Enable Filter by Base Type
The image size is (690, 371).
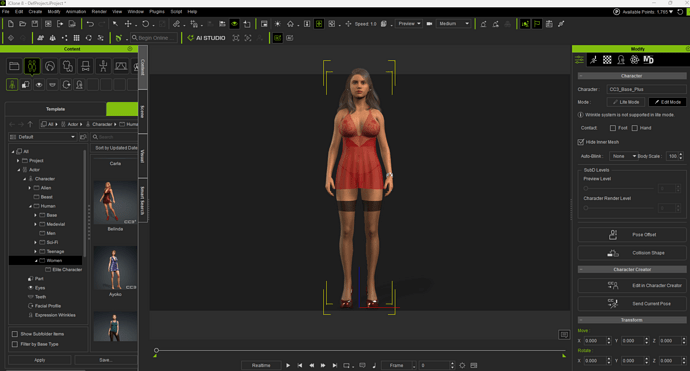tap(15, 344)
